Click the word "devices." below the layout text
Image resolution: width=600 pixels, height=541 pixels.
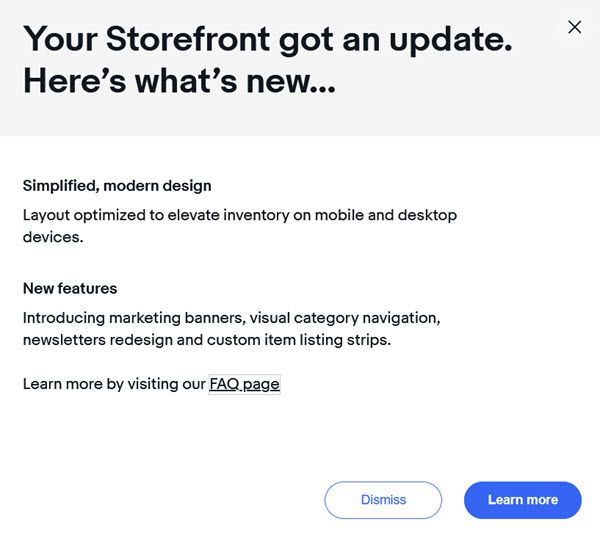point(53,237)
